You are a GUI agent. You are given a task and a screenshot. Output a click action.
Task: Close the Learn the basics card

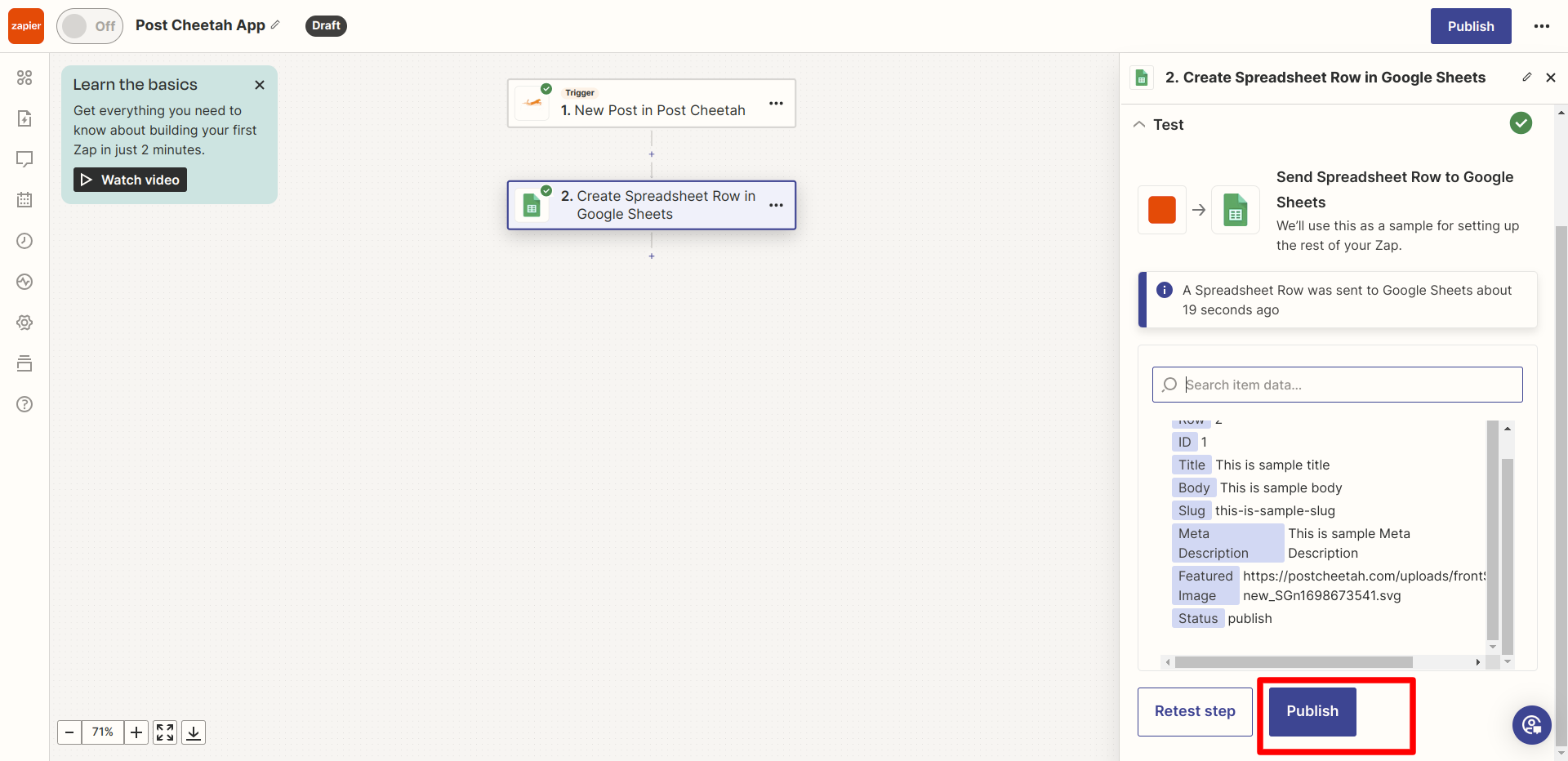click(x=260, y=85)
